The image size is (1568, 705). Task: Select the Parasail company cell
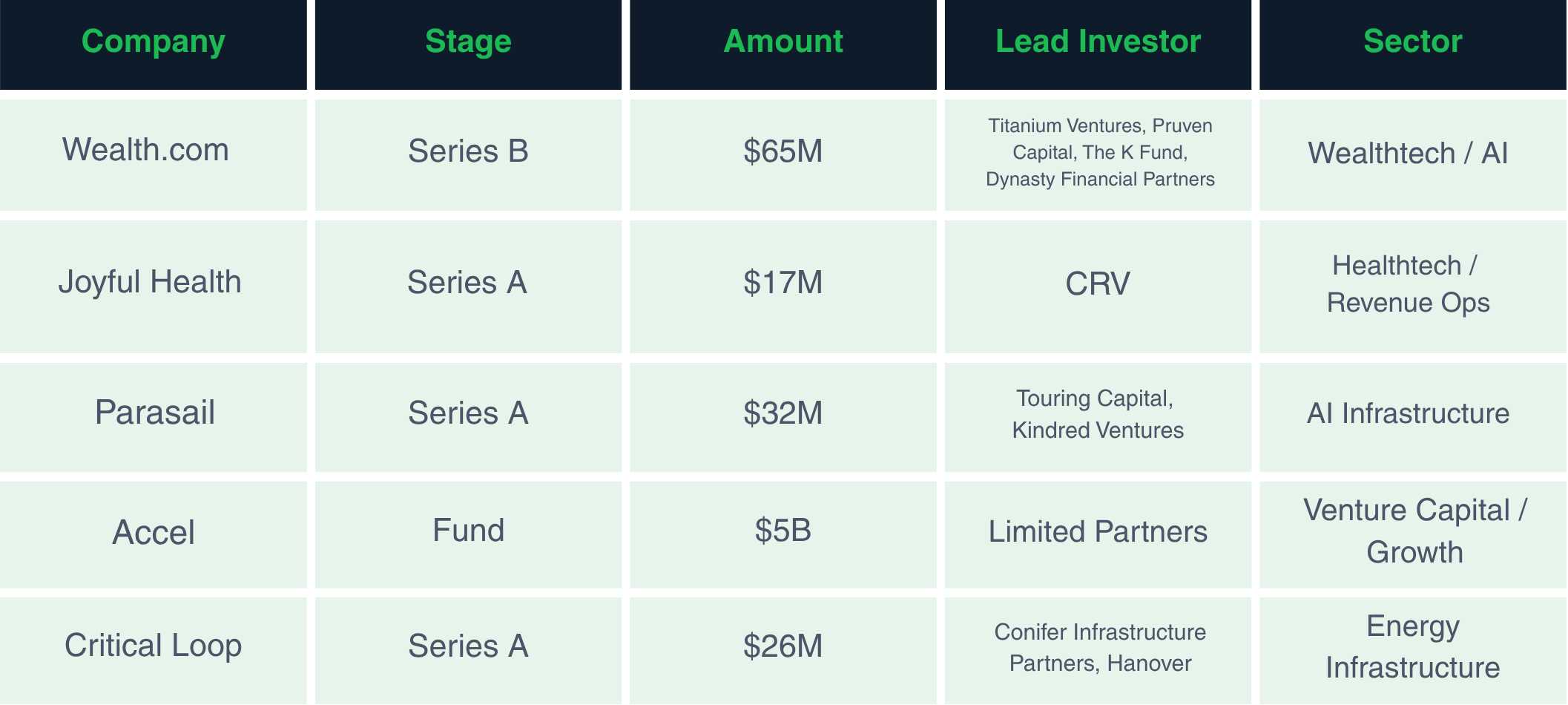click(154, 417)
